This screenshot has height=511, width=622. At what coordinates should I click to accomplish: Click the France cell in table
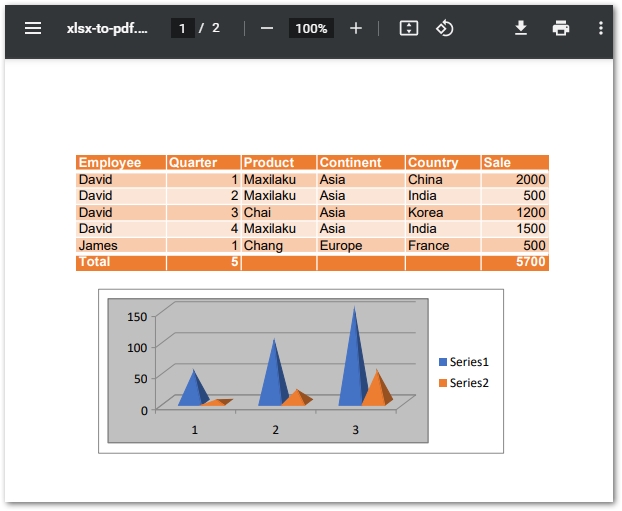click(x=428, y=245)
